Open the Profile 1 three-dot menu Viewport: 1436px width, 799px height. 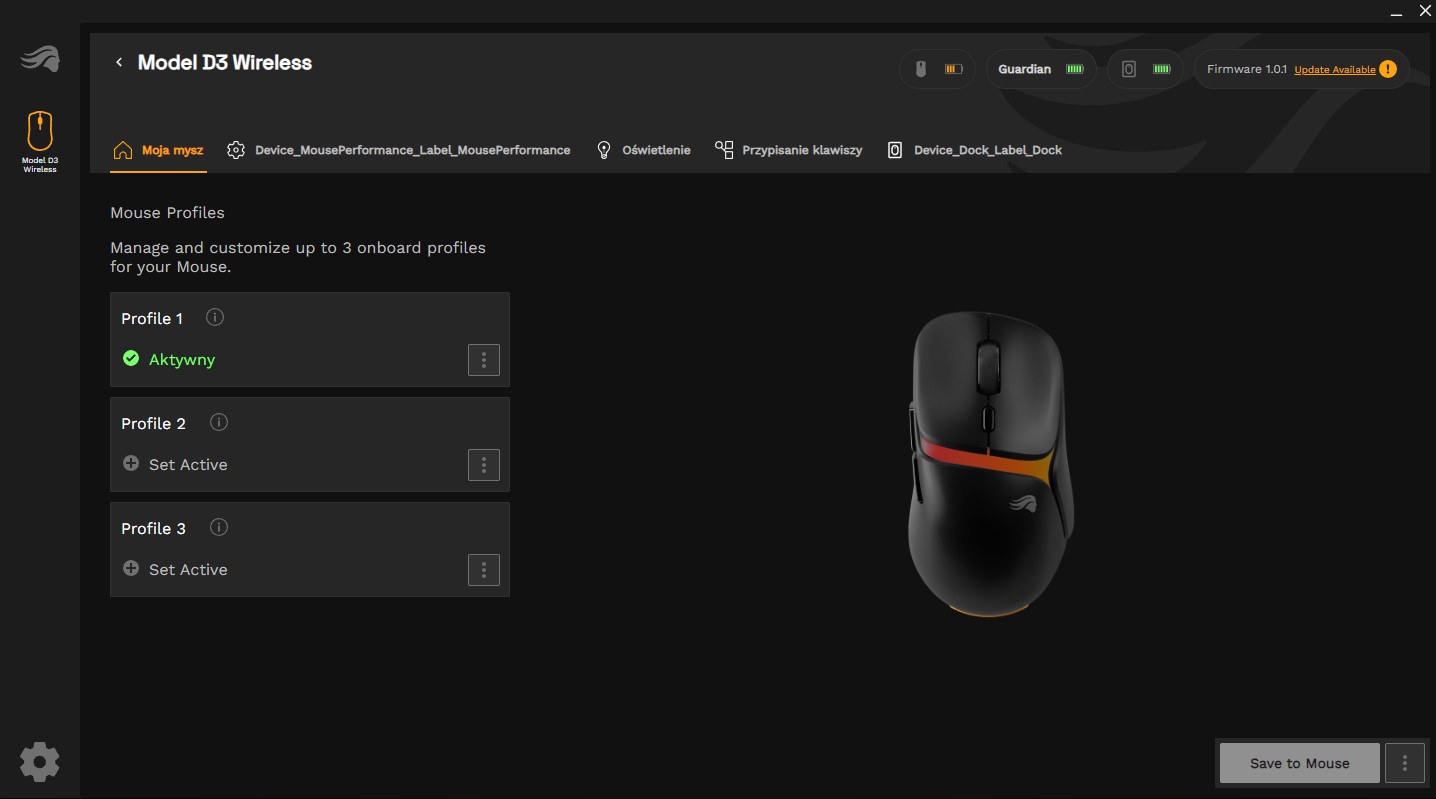(x=484, y=360)
